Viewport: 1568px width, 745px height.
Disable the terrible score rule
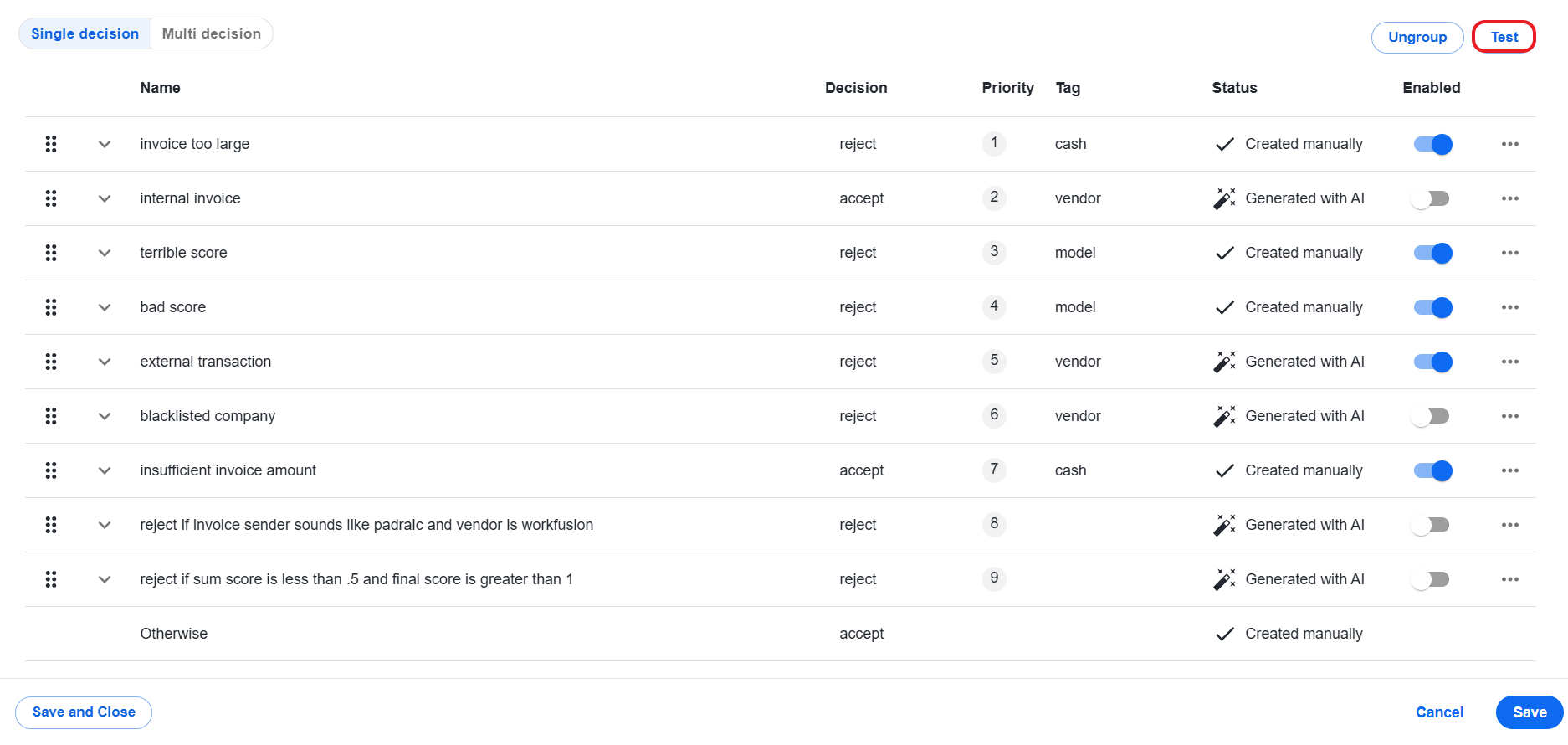[1432, 253]
